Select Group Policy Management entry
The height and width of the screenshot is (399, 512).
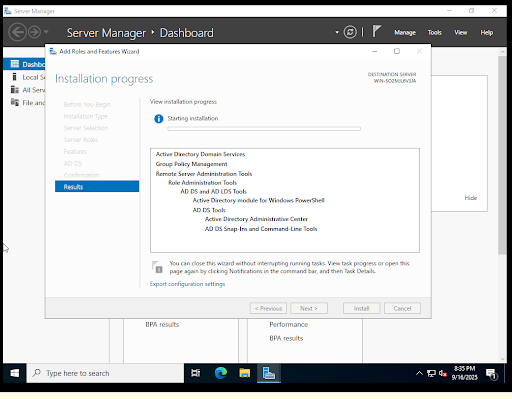[x=191, y=164]
